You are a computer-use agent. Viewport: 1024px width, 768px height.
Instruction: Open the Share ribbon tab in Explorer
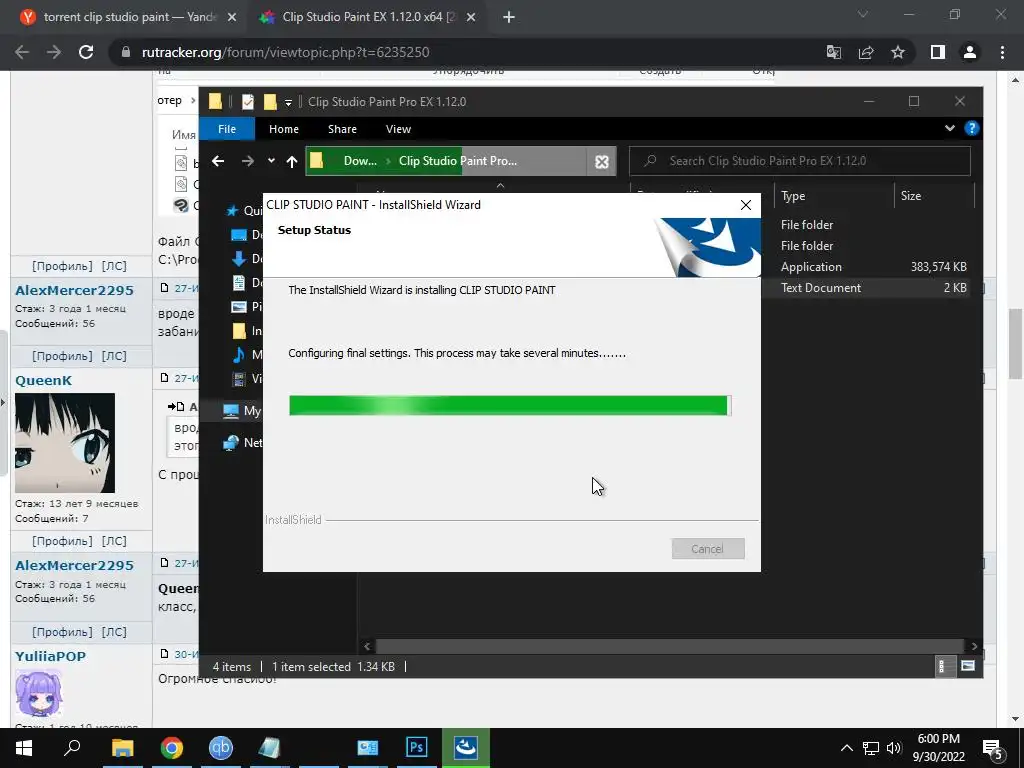(x=342, y=129)
